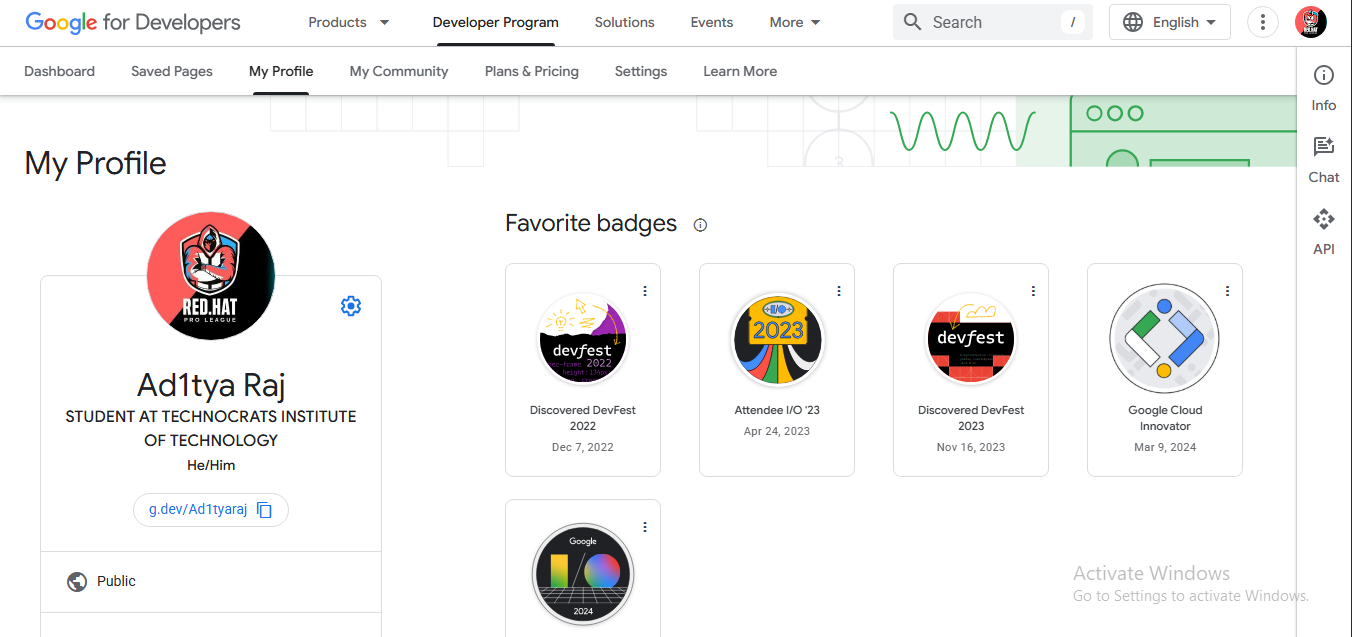Open the Chat side panel
The height and width of the screenshot is (637, 1352).
(x=1324, y=160)
